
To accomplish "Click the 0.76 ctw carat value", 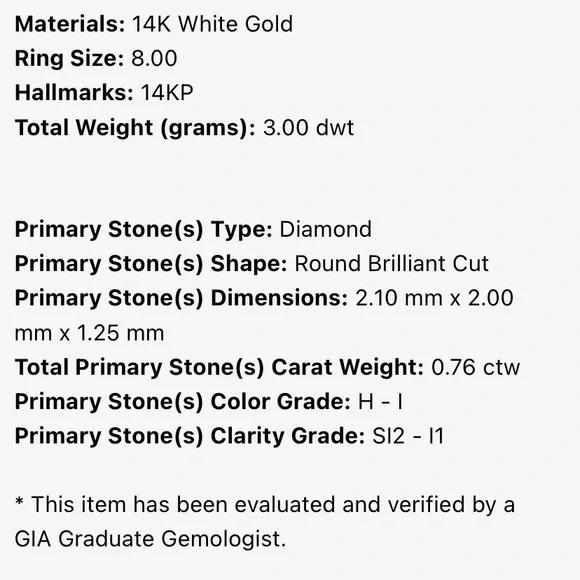I will [476, 367].
